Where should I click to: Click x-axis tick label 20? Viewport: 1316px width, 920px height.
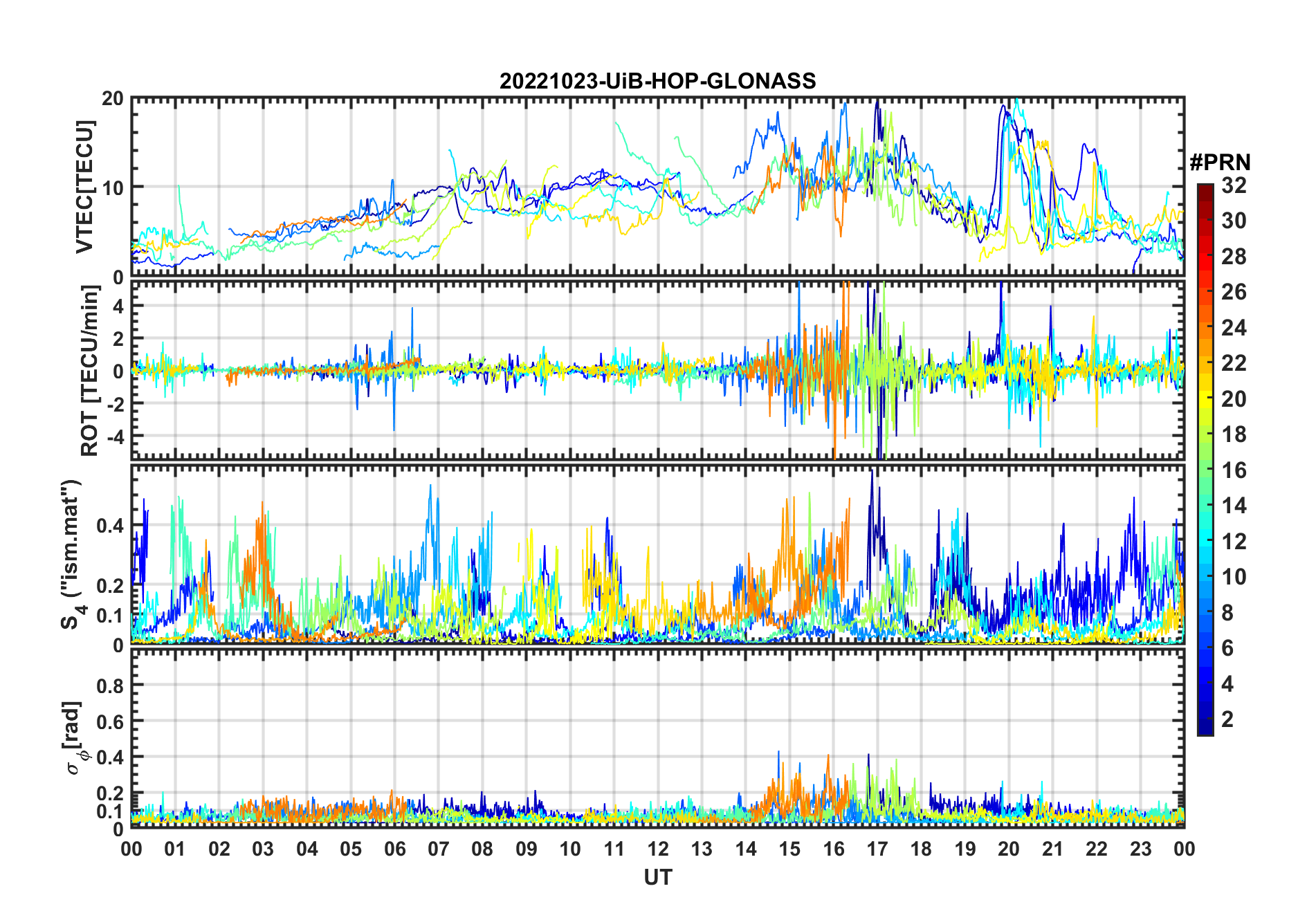[x=1009, y=849]
